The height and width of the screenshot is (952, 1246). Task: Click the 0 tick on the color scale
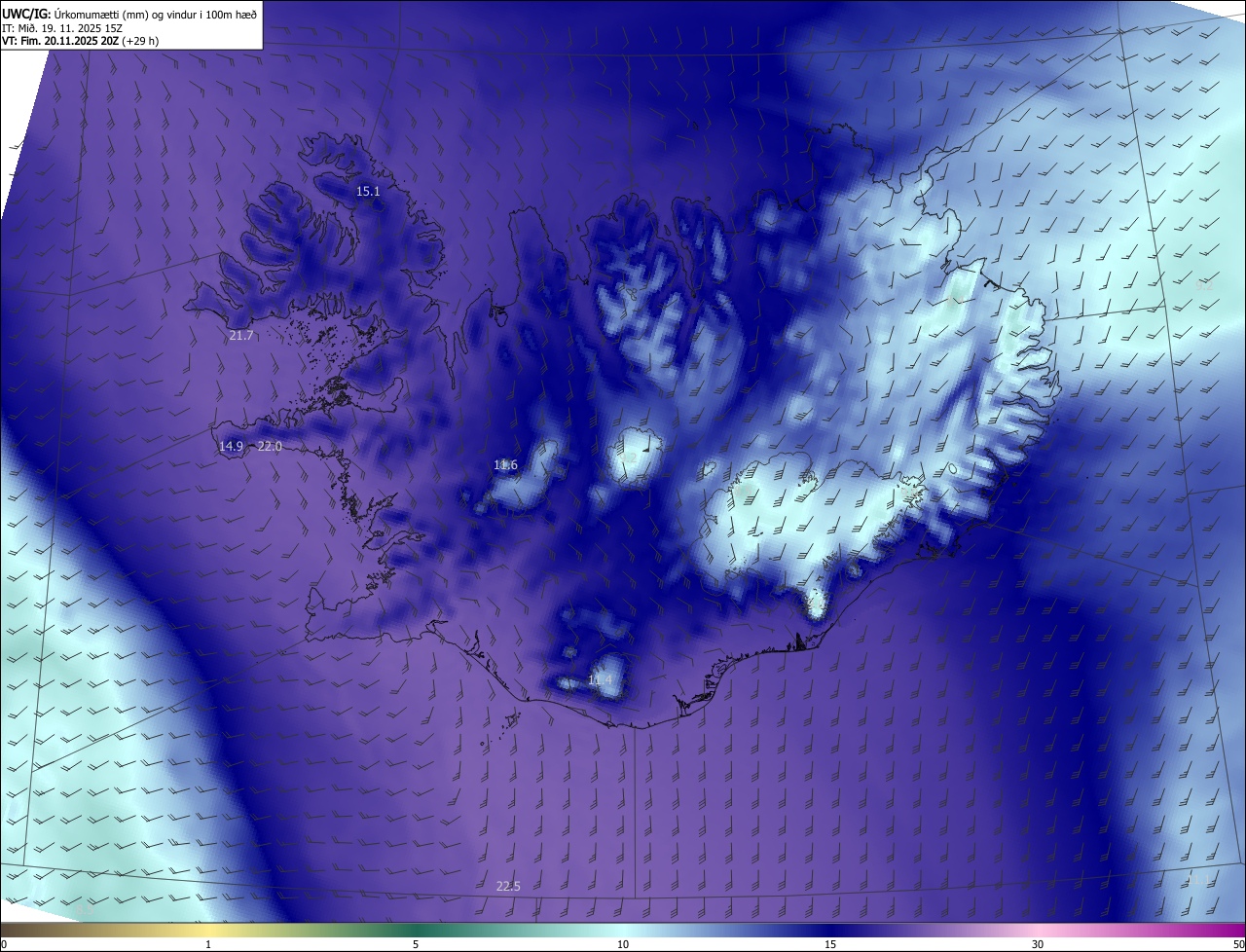[4, 944]
